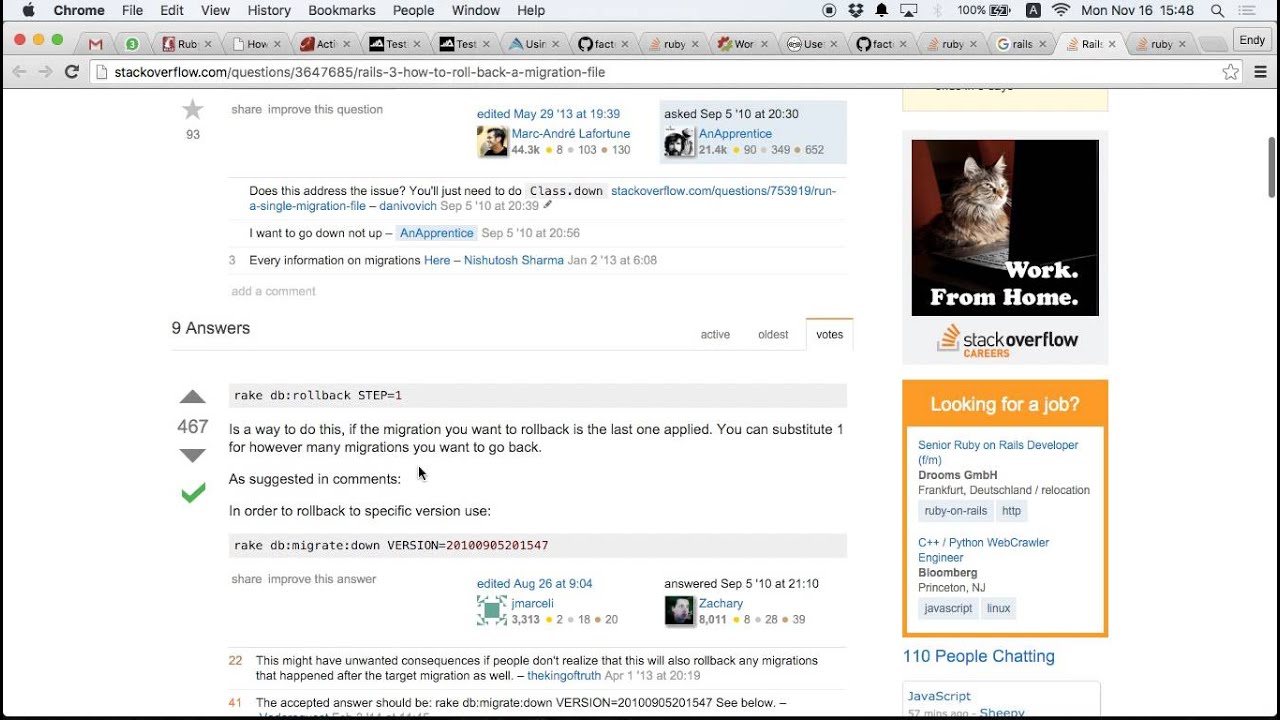This screenshot has width=1280, height=720.
Task: Click the address bar URL field
Action: 656,72
